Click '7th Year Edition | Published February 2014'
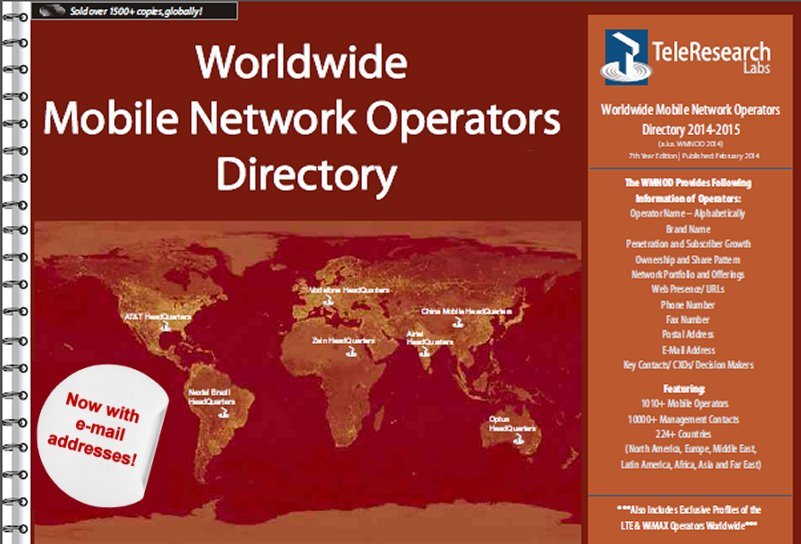 tap(694, 156)
